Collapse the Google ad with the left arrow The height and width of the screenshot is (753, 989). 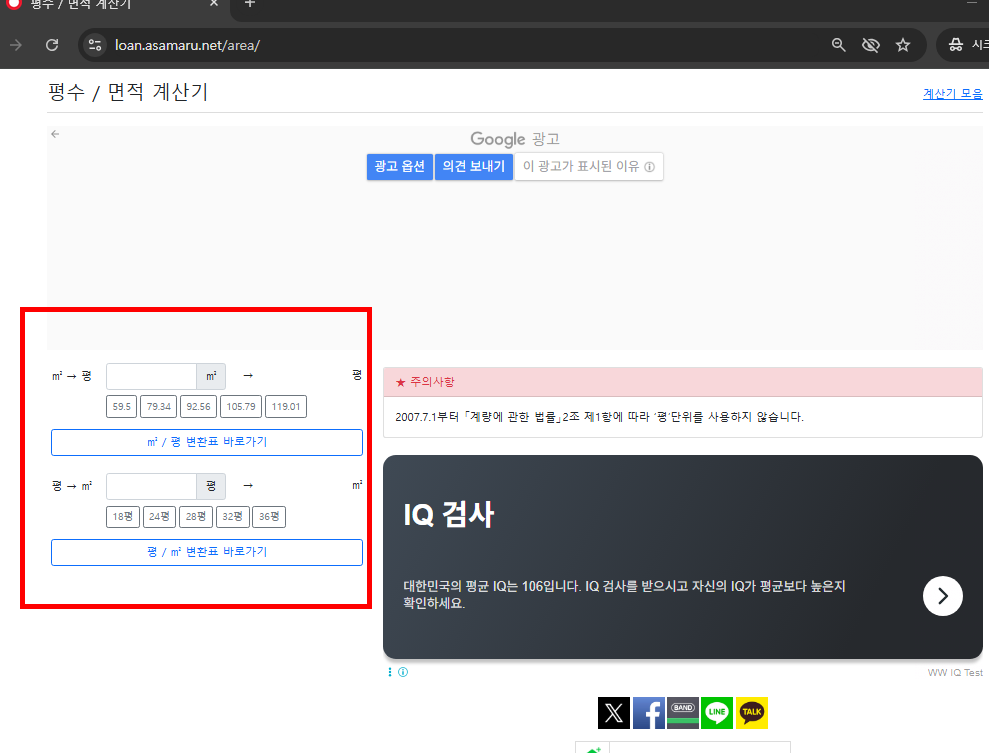coord(55,133)
